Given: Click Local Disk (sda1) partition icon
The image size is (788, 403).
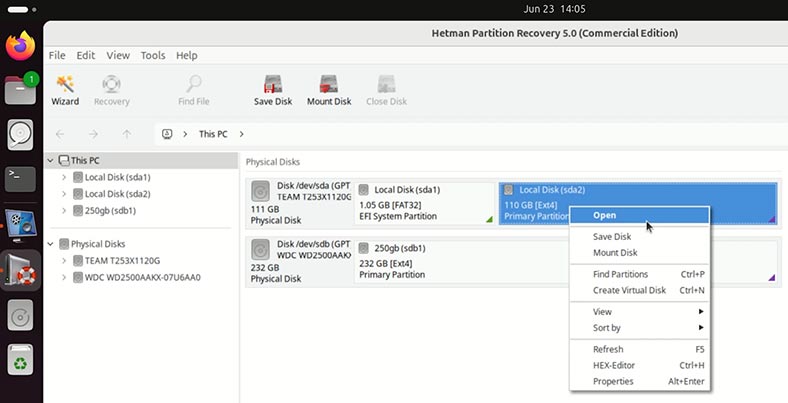Looking at the screenshot, I should (x=363, y=190).
